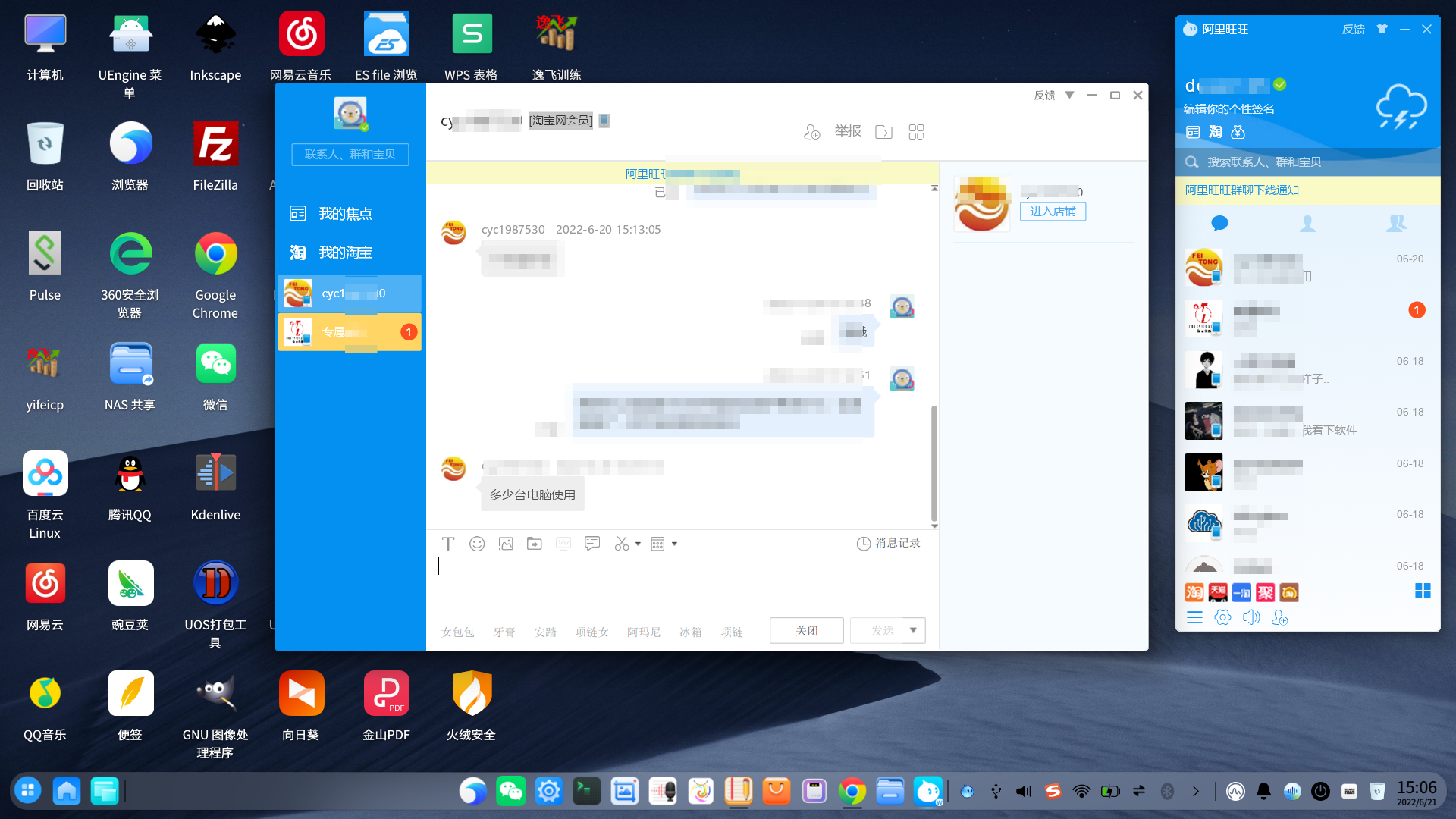Select the send image icon
1456x819 pixels.
[506, 544]
